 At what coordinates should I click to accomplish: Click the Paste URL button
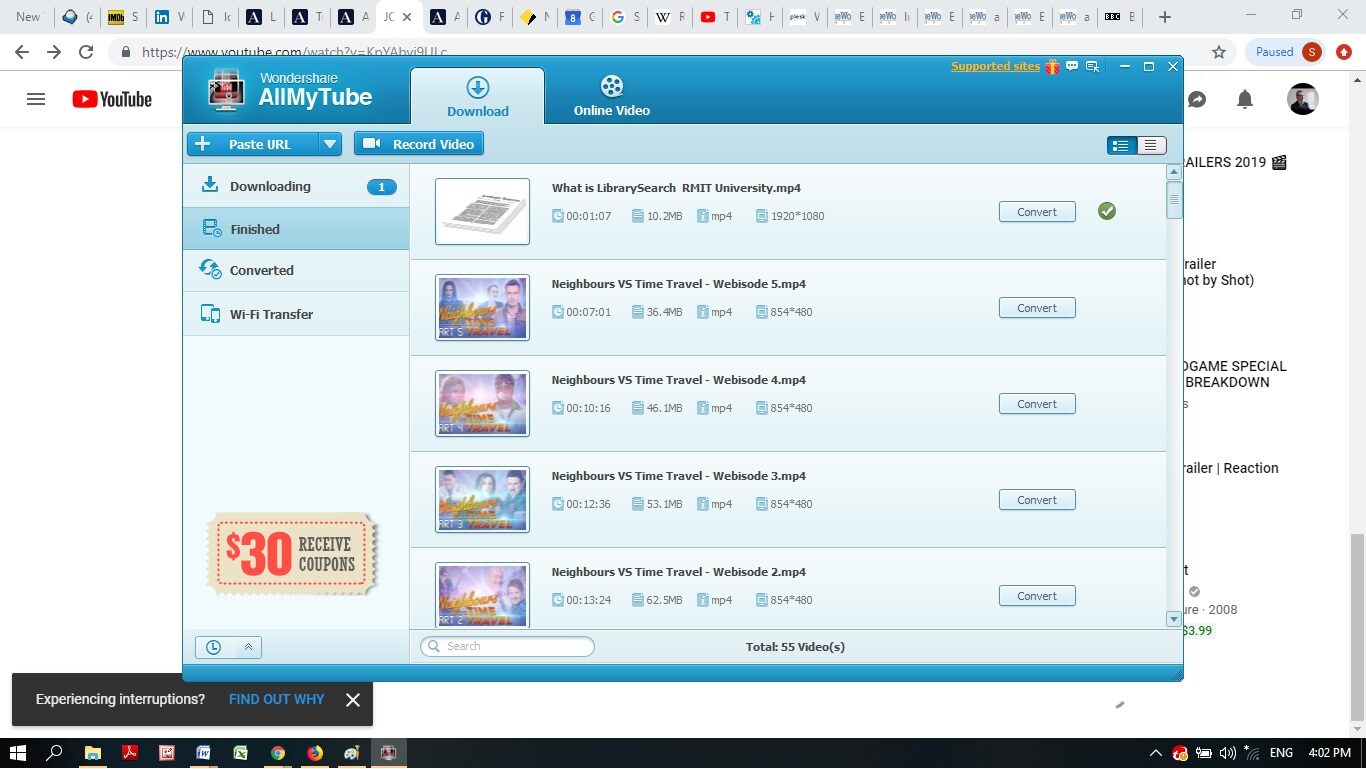tap(253, 144)
